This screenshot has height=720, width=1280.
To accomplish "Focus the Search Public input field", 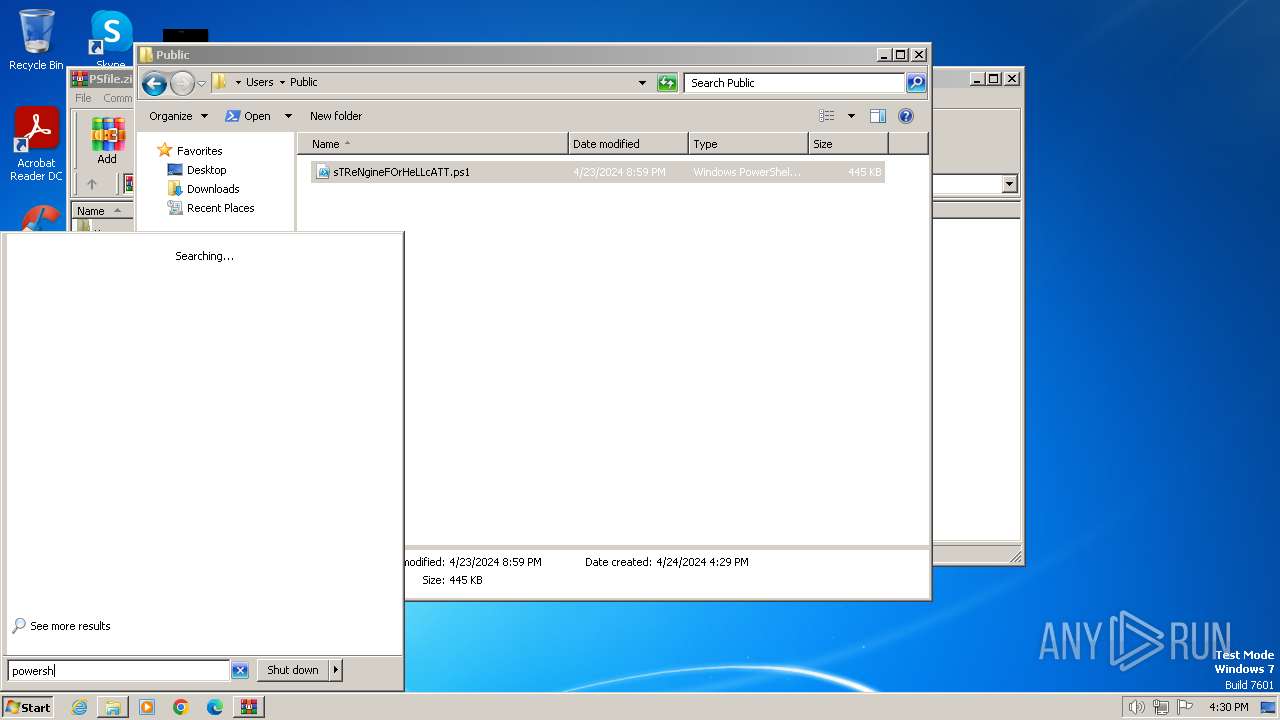I will pyautogui.click(x=795, y=83).
